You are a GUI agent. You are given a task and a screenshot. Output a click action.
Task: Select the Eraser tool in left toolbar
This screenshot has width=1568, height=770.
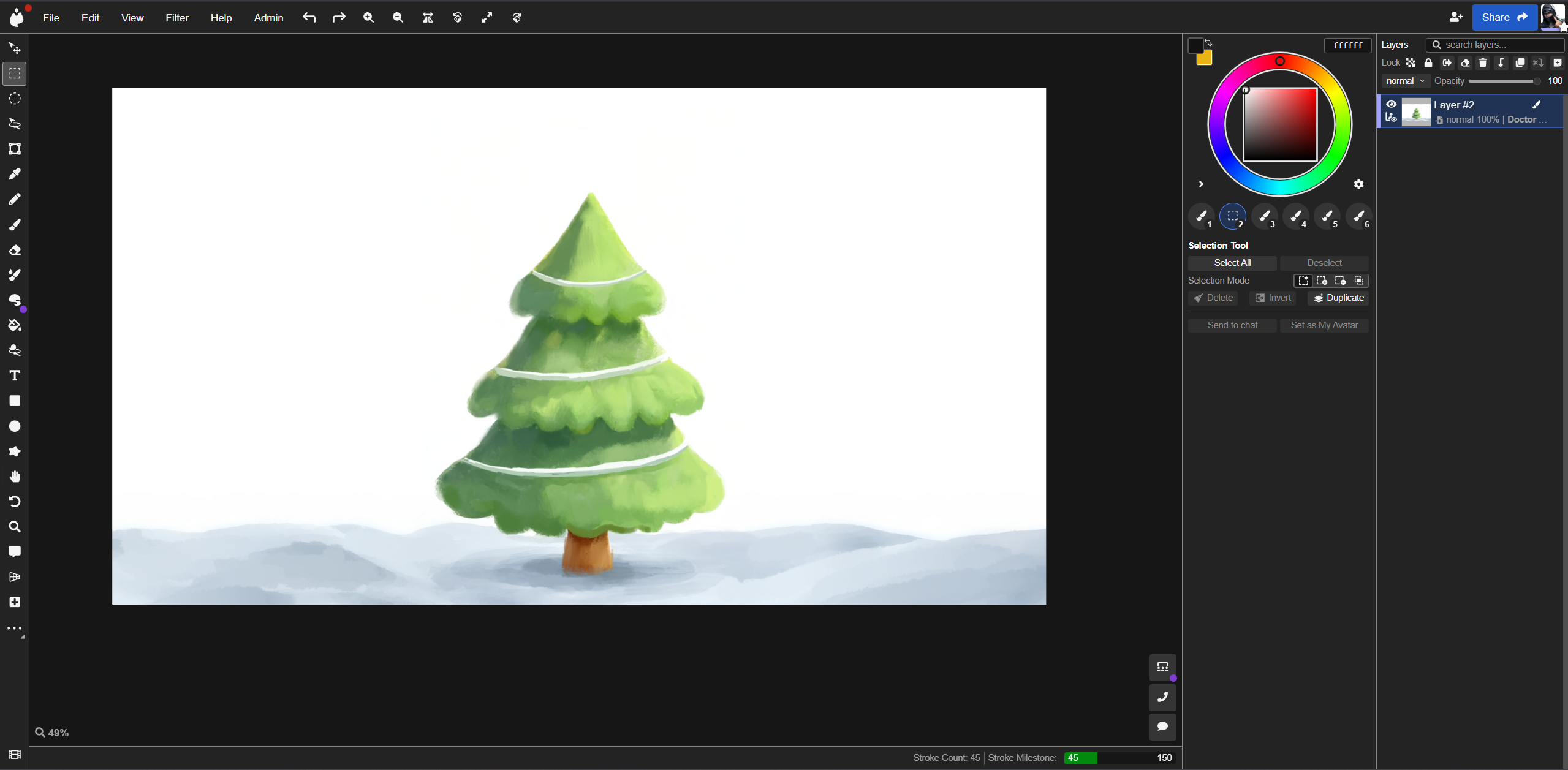coord(15,250)
